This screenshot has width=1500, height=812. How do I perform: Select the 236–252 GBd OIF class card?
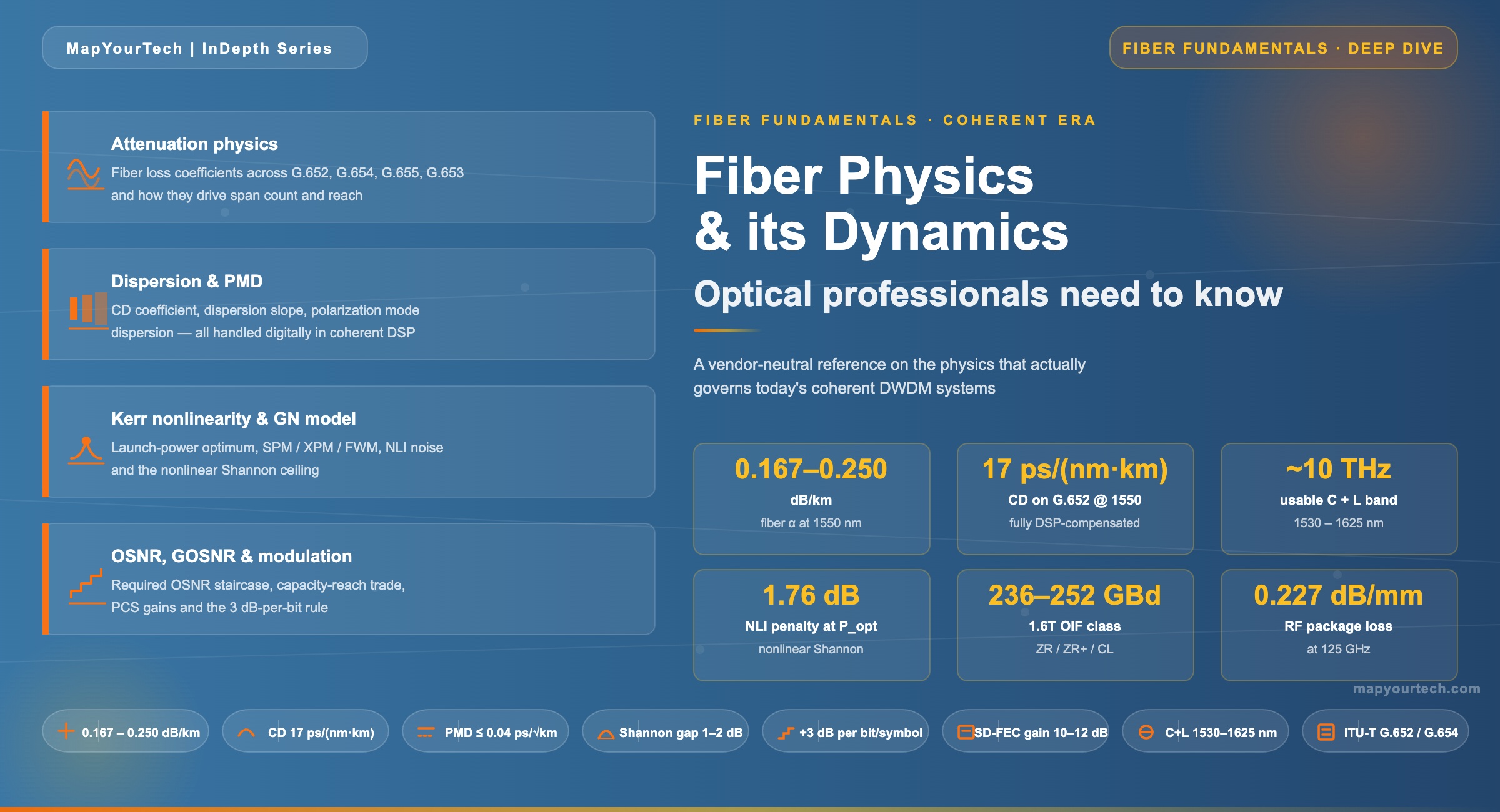coord(1075,625)
